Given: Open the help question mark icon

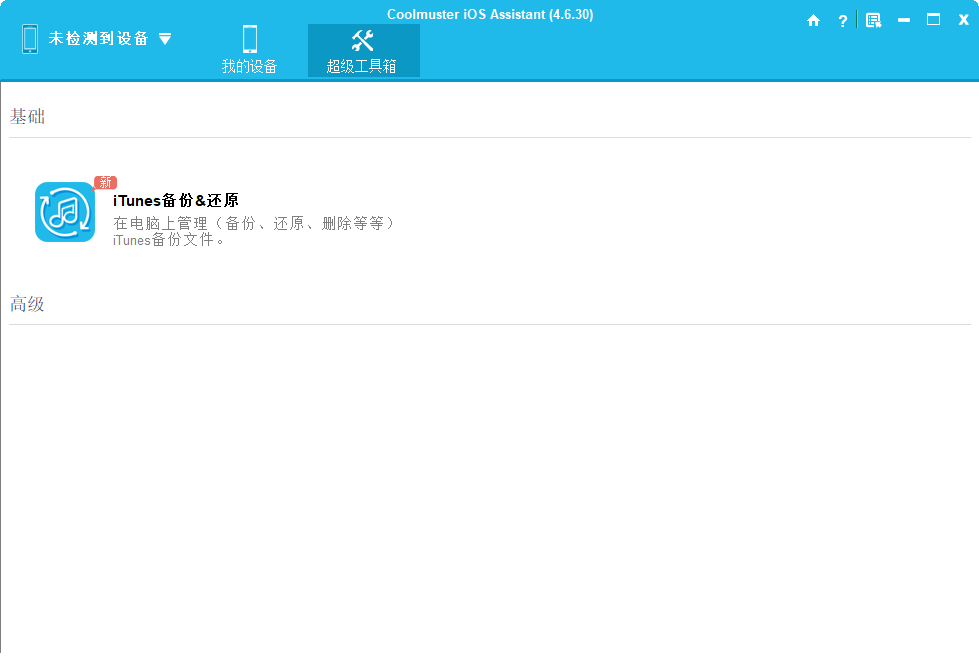Looking at the screenshot, I should (x=842, y=19).
